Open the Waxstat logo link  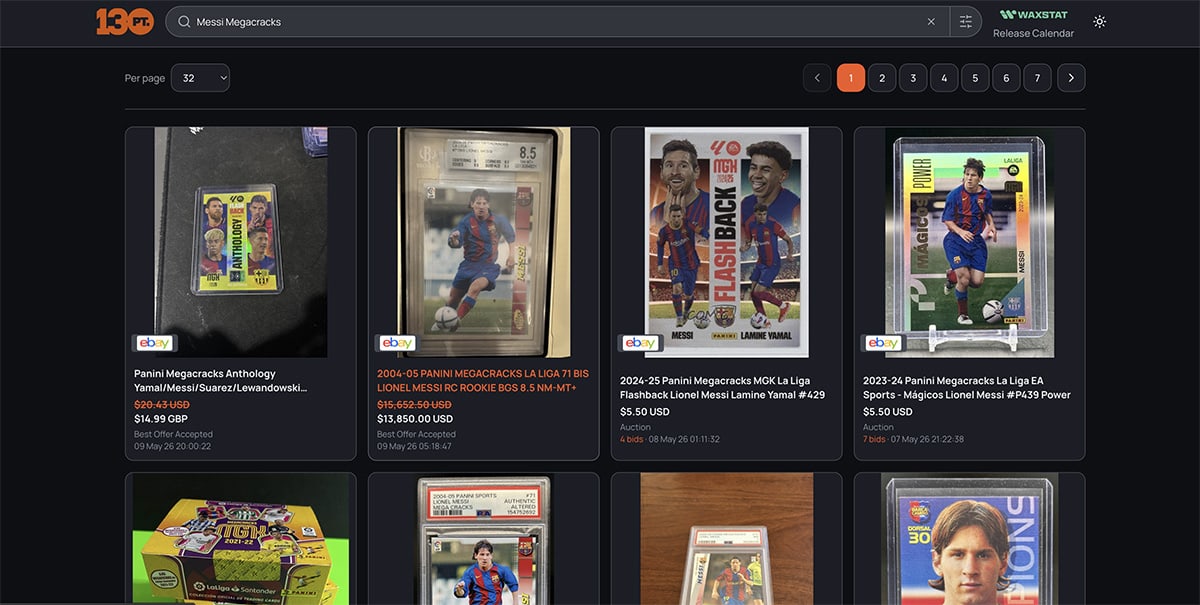(x=1034, y=15)
